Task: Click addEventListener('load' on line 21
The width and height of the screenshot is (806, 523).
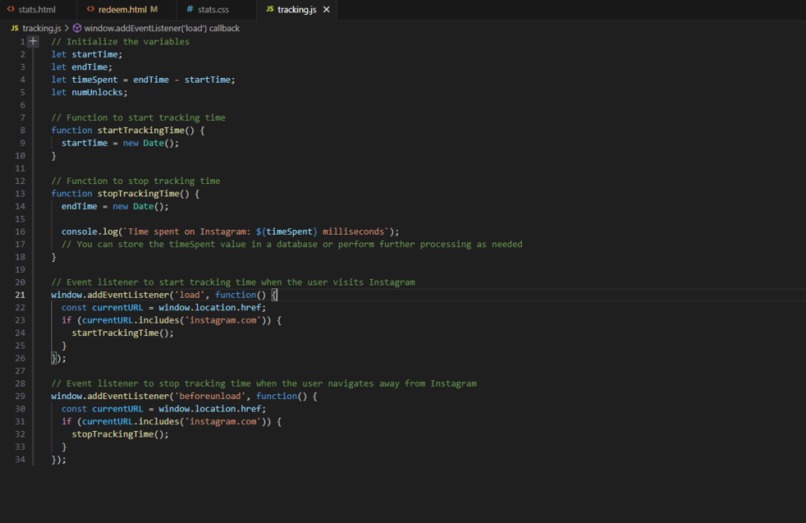Action: click(x=127, y=295)
